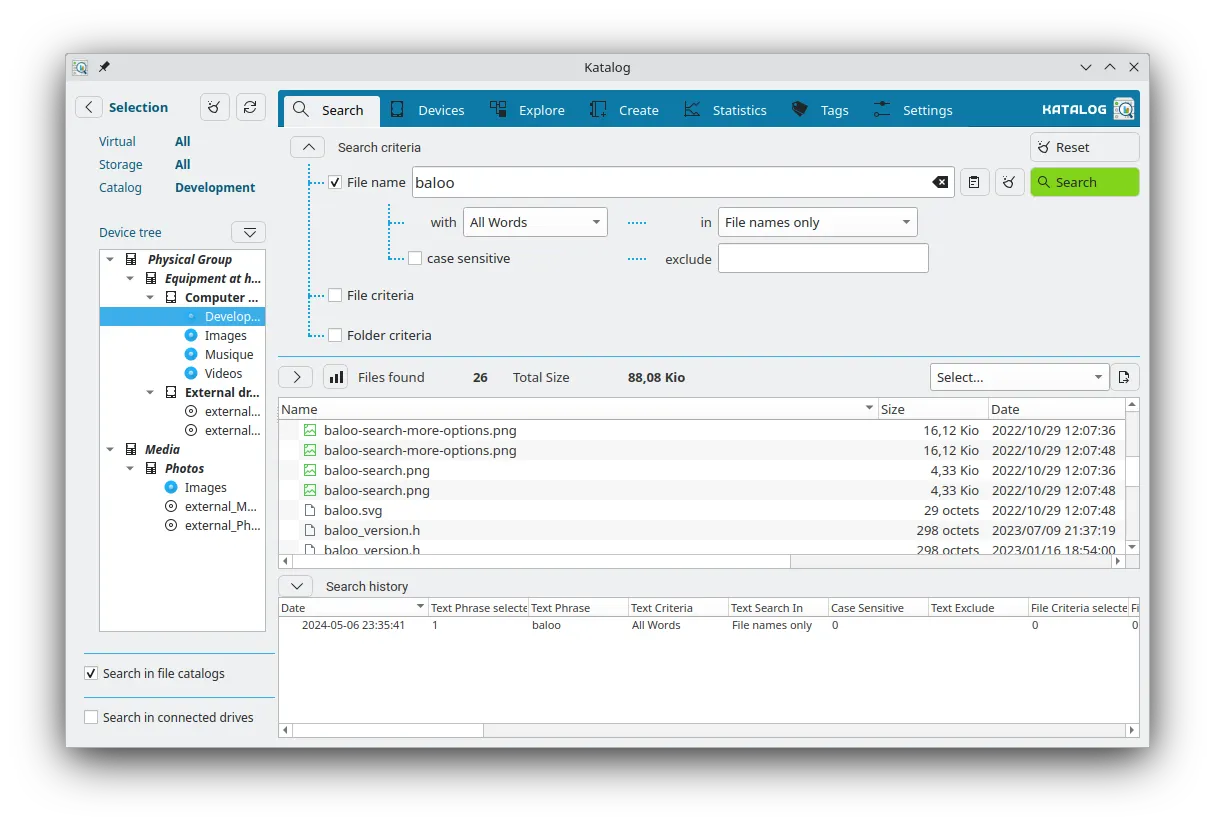1216x826 pixels.
Task: Collapse the Search criteria section
Action: pos(308,147)
